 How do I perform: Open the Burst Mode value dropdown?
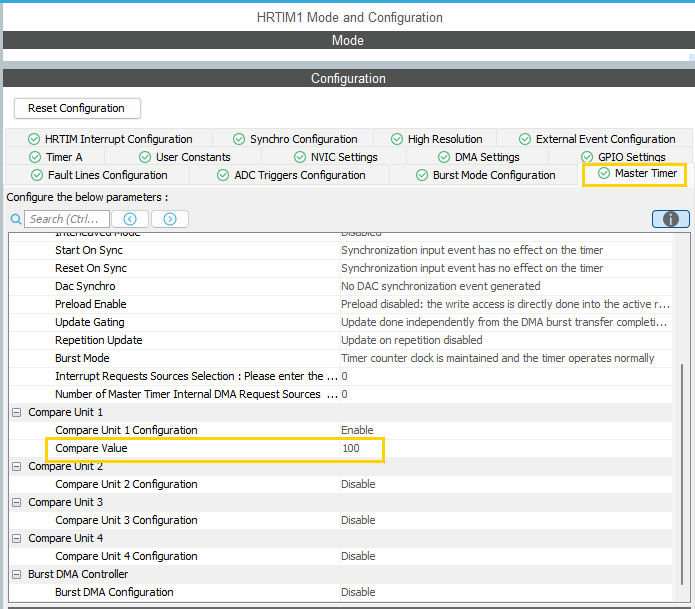click(506, 358)
